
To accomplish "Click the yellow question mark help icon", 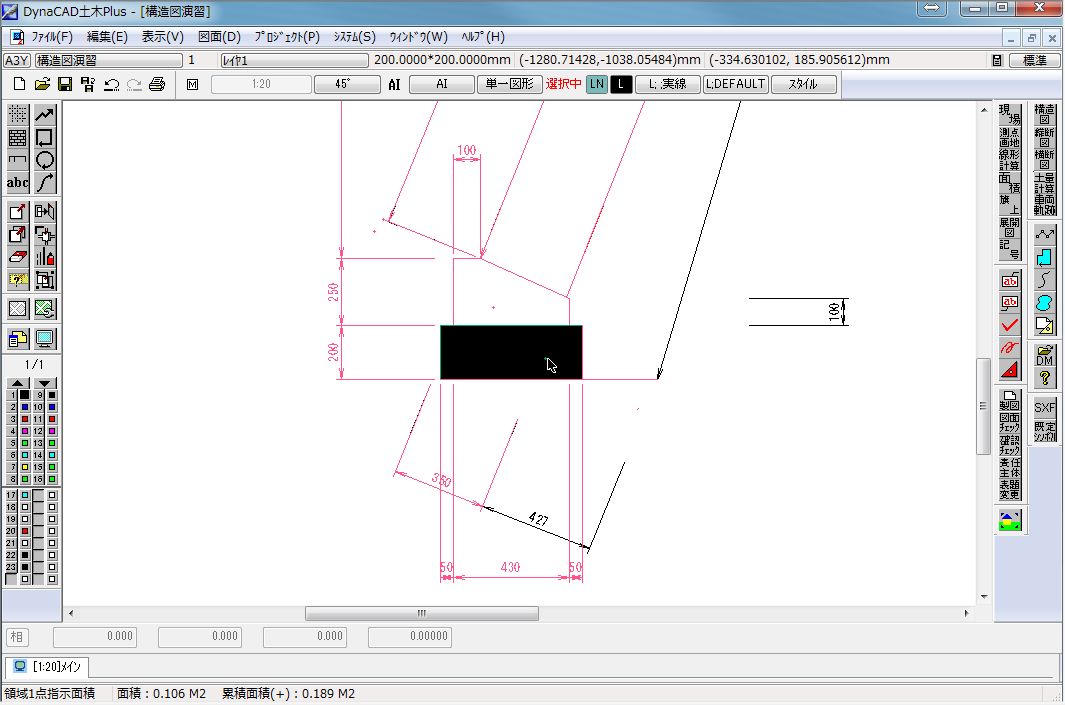I will (1045, 378).
